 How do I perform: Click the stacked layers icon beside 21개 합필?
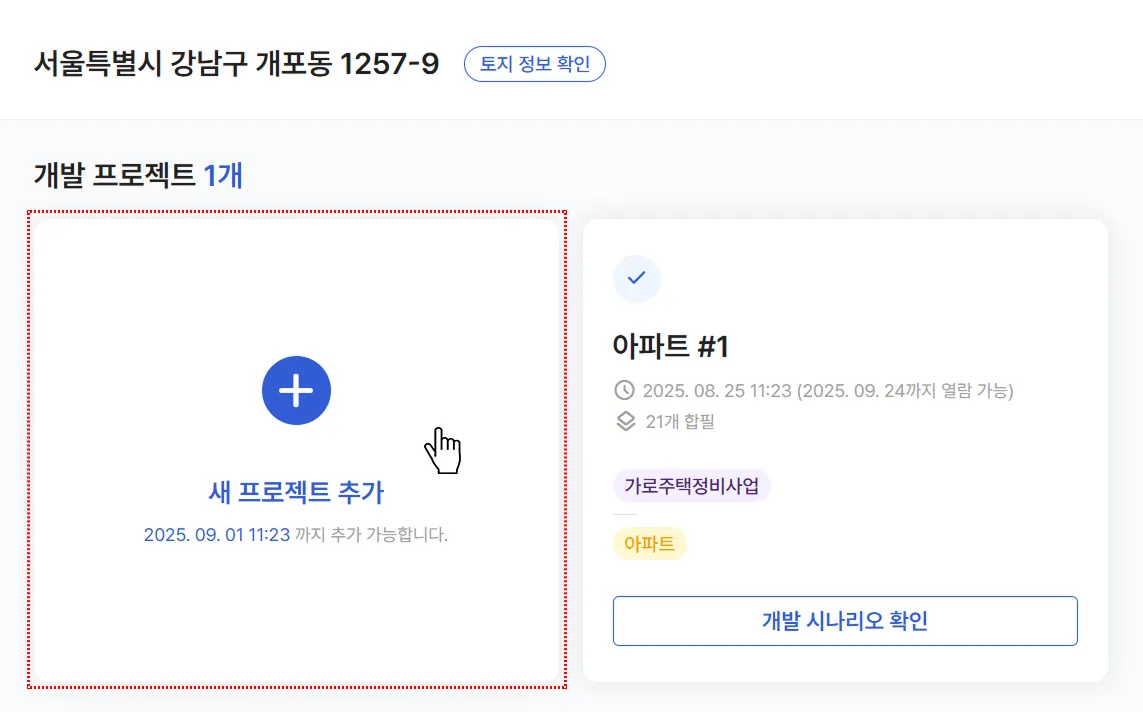(625, 421)
